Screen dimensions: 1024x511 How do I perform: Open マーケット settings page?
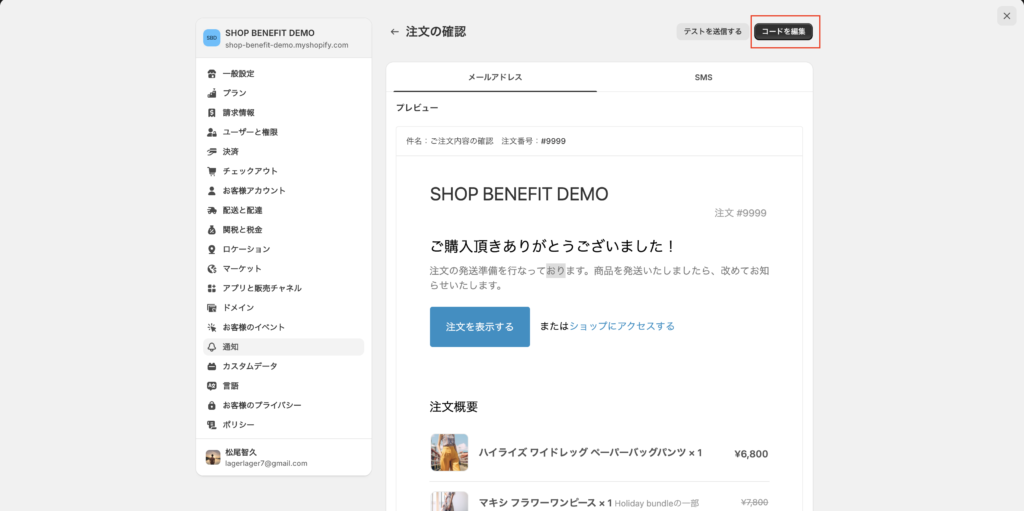click(x=283, y=269)
